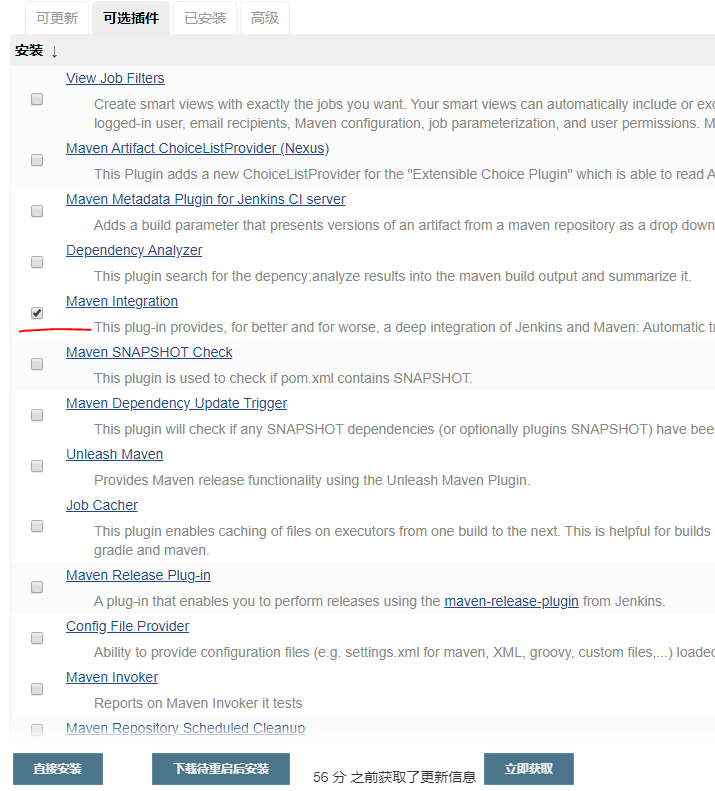This screenshot has height=791, width=715.
Task: Tick the Maven Release Plug-in checkbox
Action: 37,587
